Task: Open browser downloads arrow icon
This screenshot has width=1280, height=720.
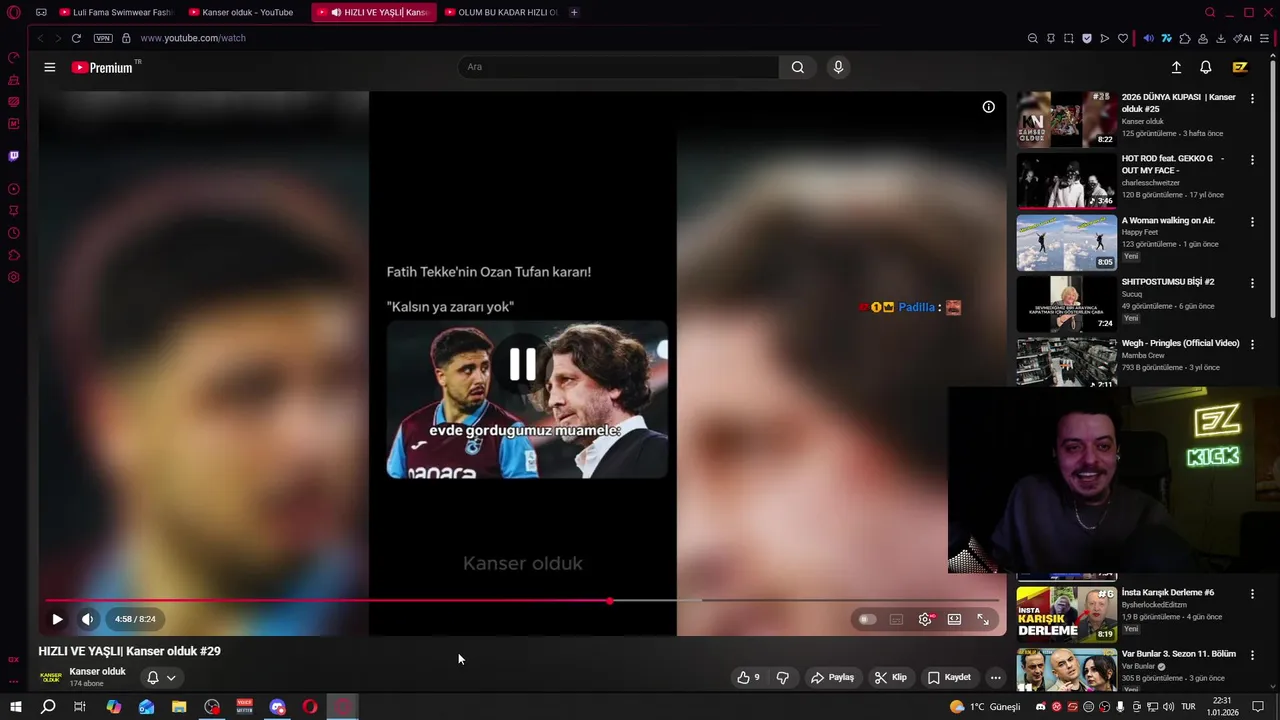Action: click(x=1220, y=38)
